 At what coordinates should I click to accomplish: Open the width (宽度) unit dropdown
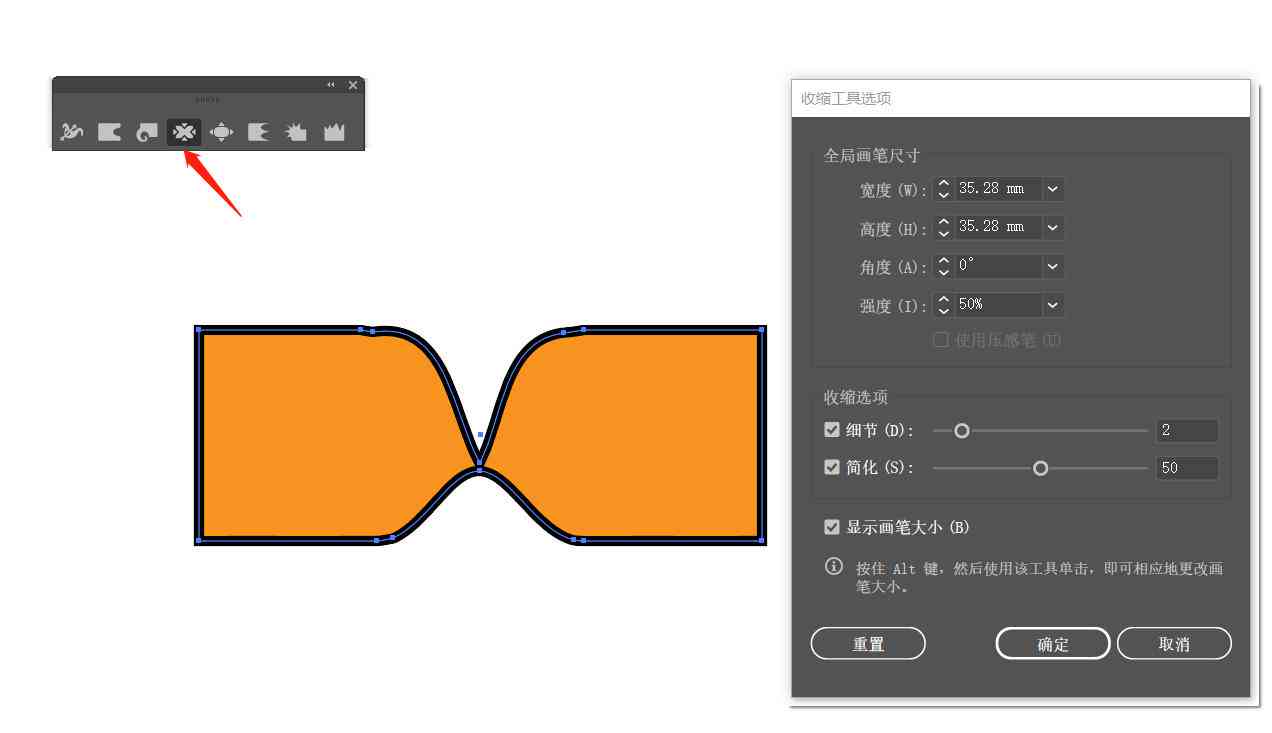(x=1053, y=189)
